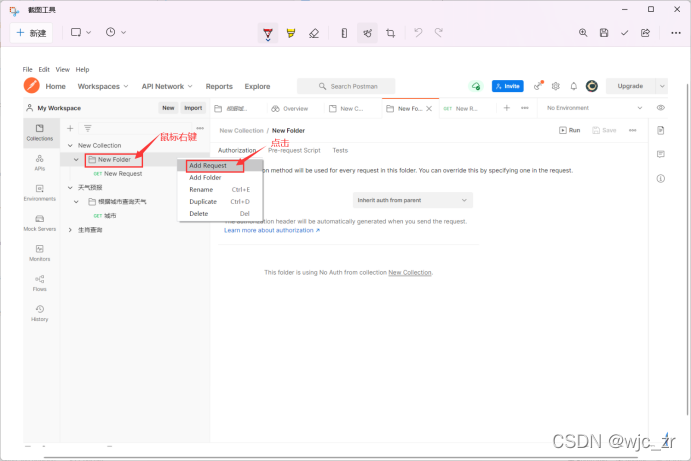The height and width of the screenshot is (461, 691).
Task: Open the Flows sidebar panel
Action: click(x=40, y=283)
